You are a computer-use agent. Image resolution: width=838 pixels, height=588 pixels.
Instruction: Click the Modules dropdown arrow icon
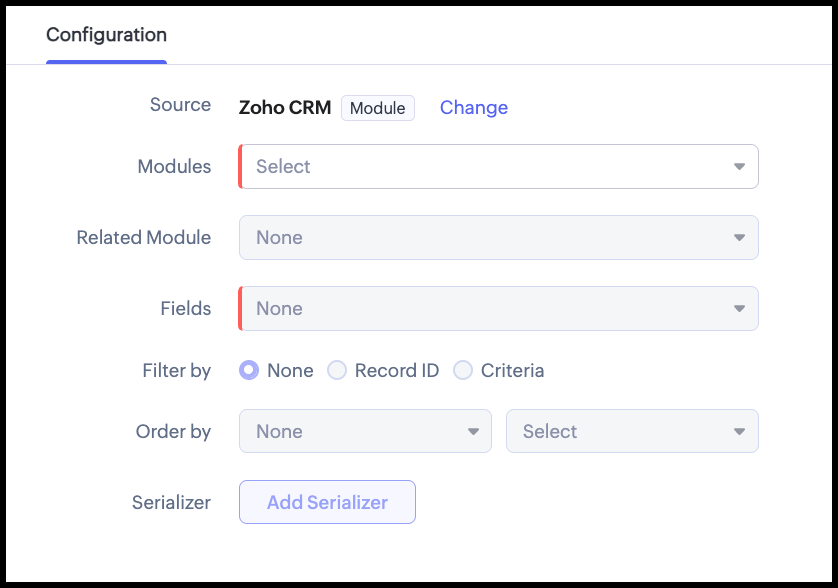click(x=739, y=167)
